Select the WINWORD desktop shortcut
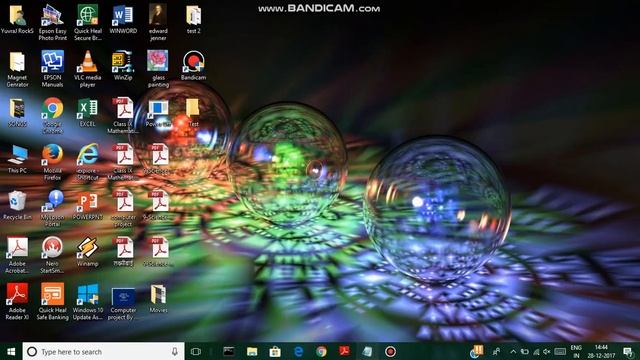This screenshot has height=360, width=640. point(123,19)
